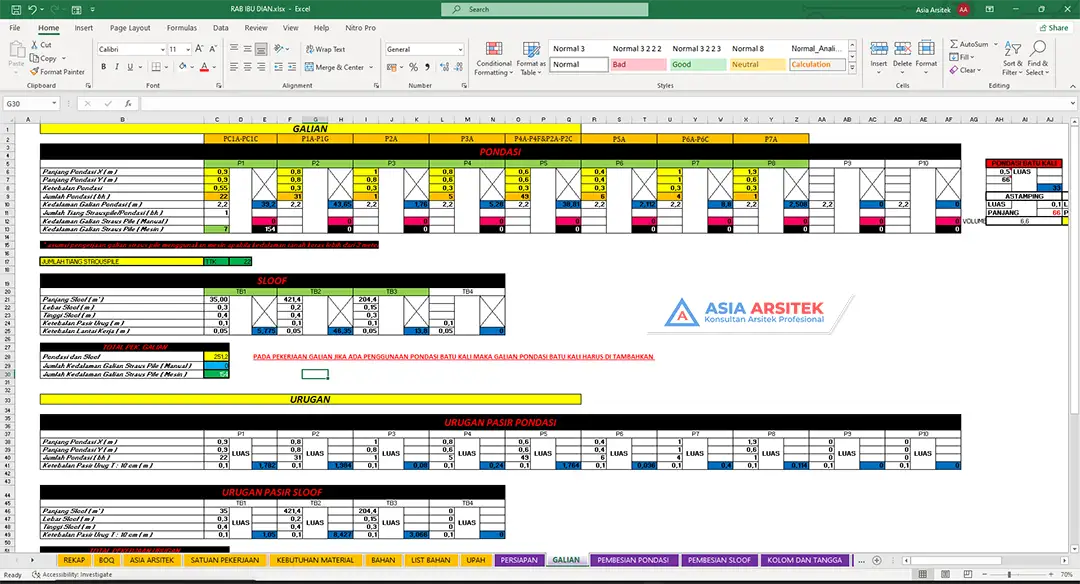
Task: Toggle Wrap Text for selected cells
Action: [324, 49]
